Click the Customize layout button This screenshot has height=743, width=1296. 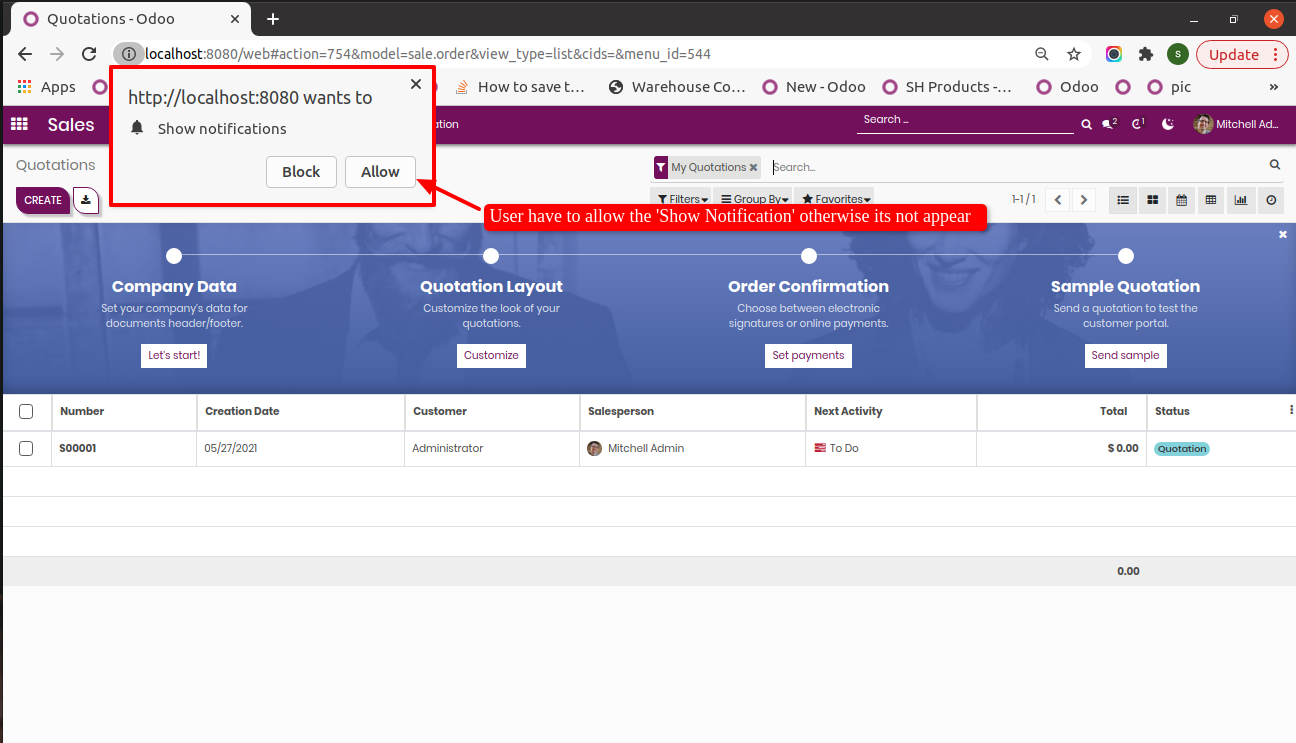tap(491, 355)
